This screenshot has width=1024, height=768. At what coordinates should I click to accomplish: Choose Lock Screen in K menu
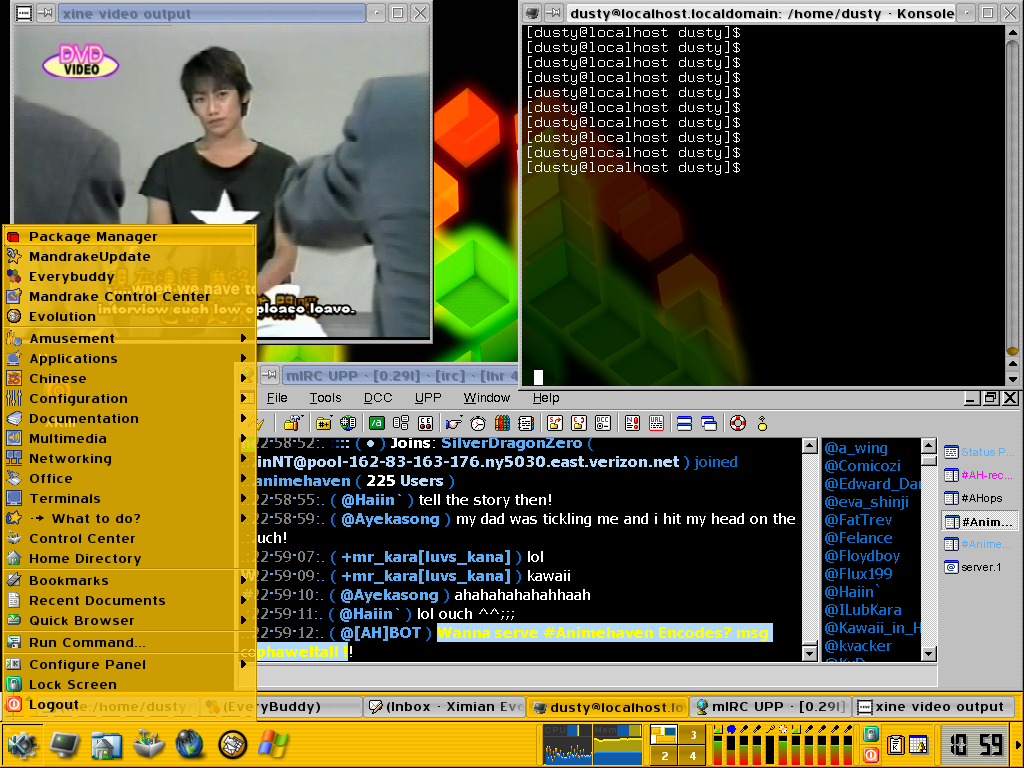pyautogui.click(x=129, y=684)
